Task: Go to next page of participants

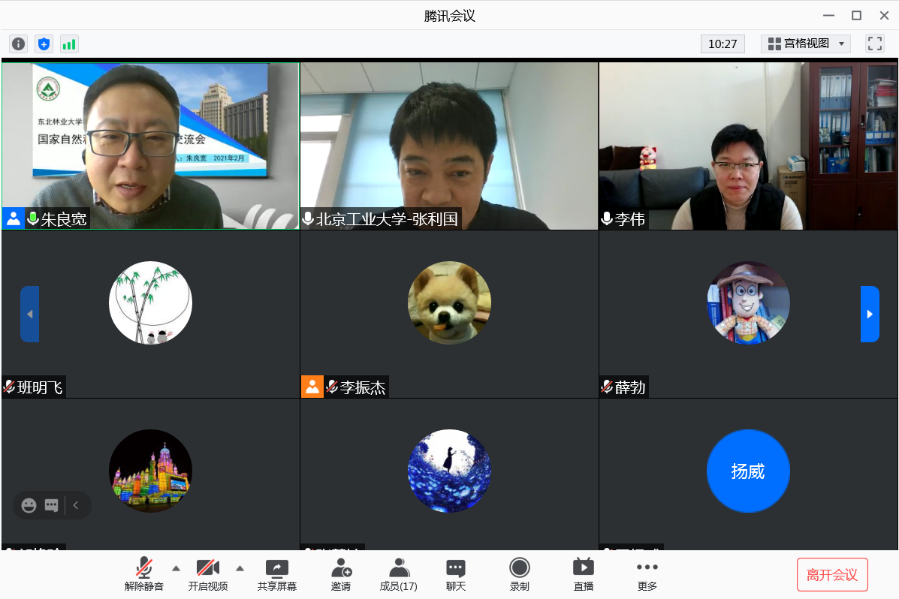Action: pos(870,314)
